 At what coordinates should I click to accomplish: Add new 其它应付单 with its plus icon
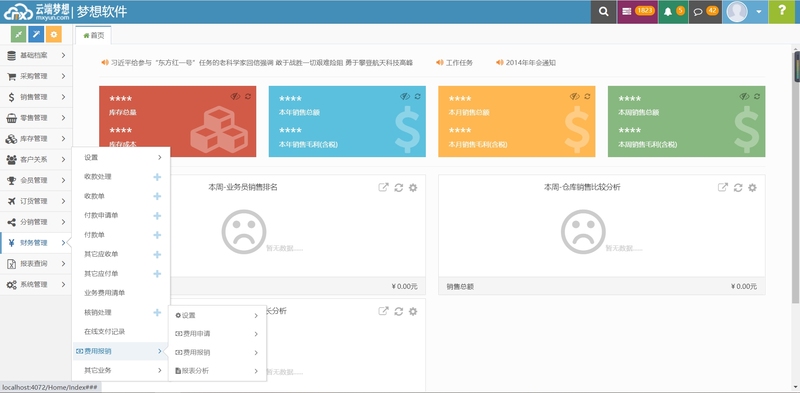tap(157, 274)
